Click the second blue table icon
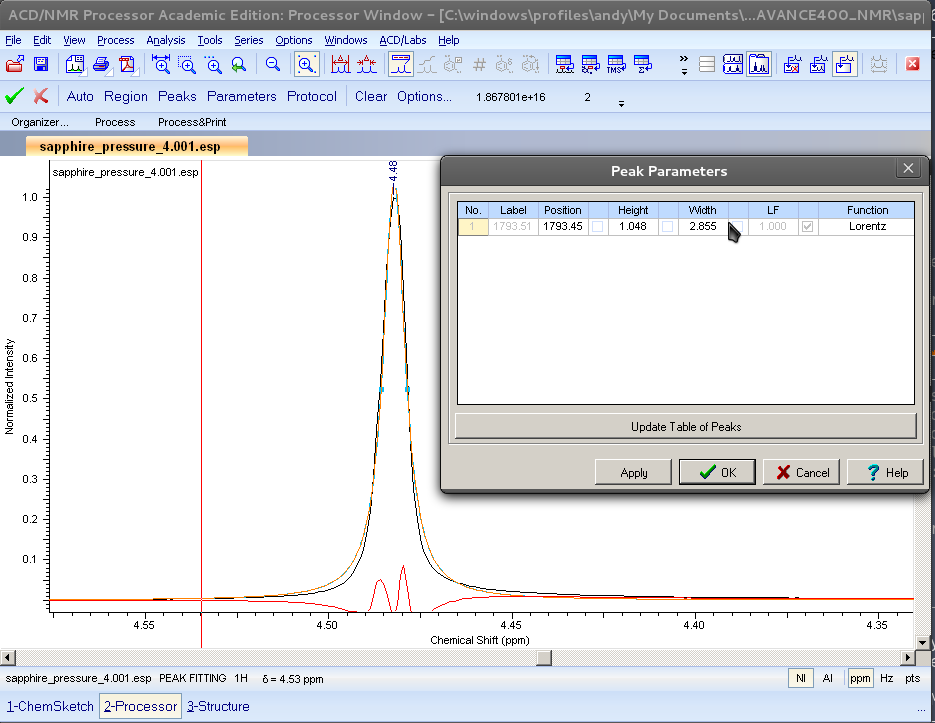 590,64
